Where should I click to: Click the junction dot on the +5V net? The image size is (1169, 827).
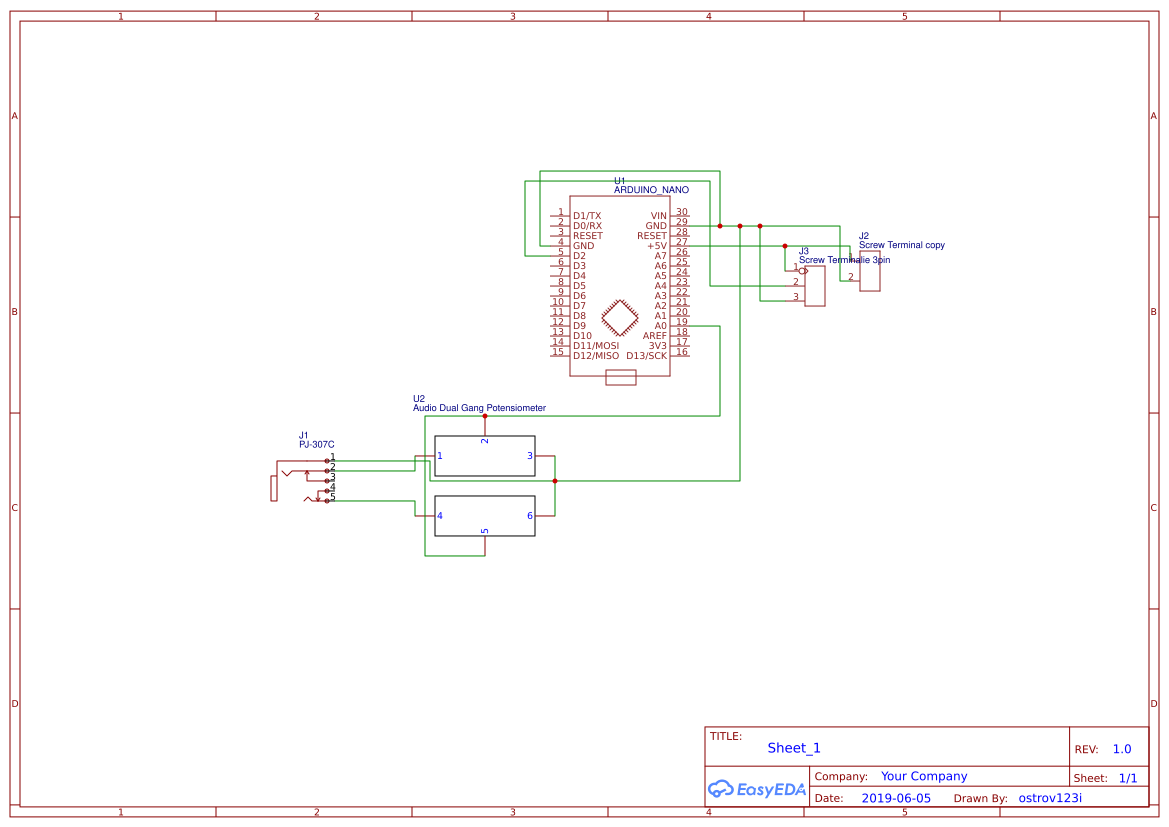coord(785,246)
